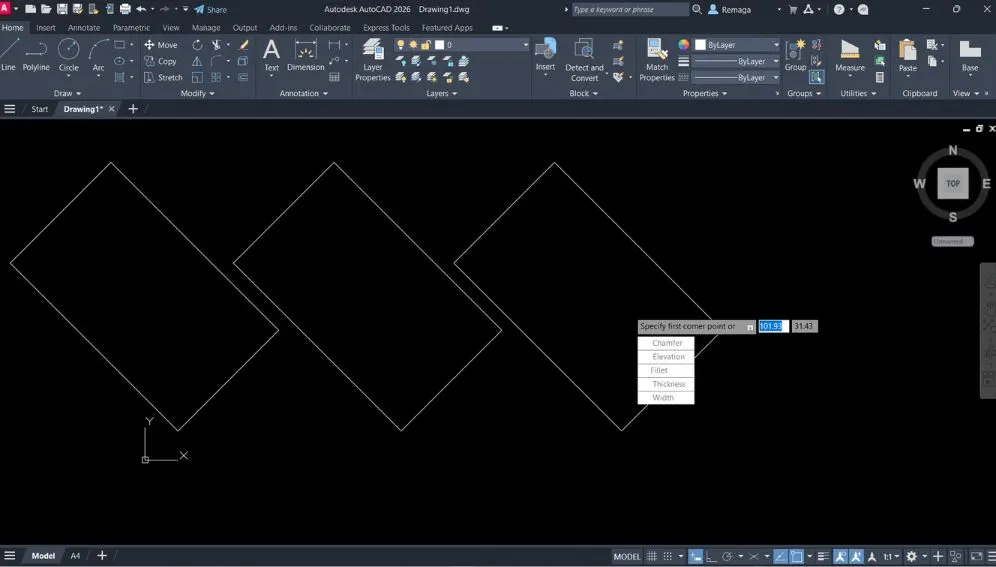This screenshot has width=996, height=567.
Task: Expand the Draw panel dropdown
Action: (x=67, y=93)
